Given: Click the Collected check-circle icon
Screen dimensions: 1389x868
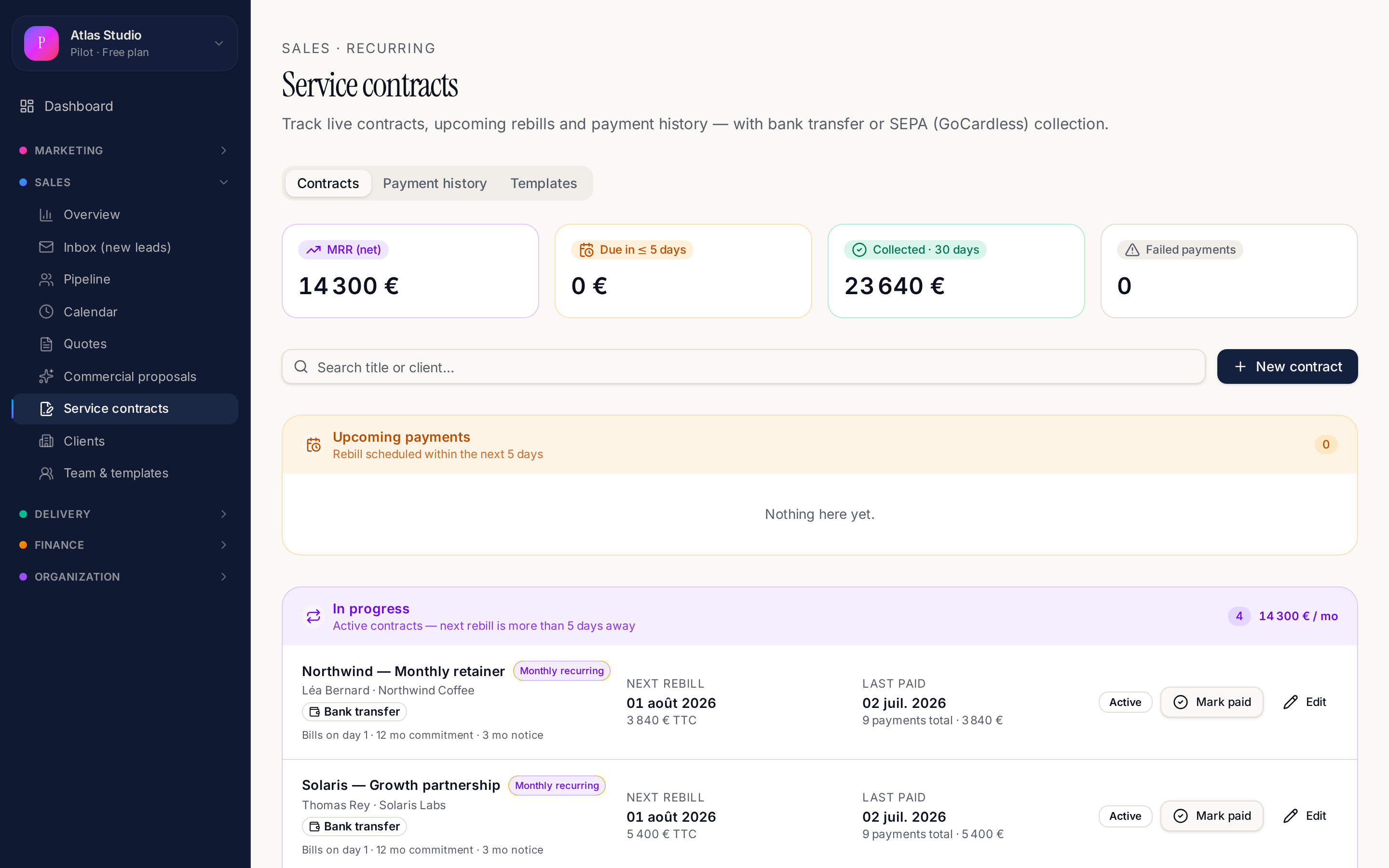Looking at the screenshot, I should [x=859, y=250].
